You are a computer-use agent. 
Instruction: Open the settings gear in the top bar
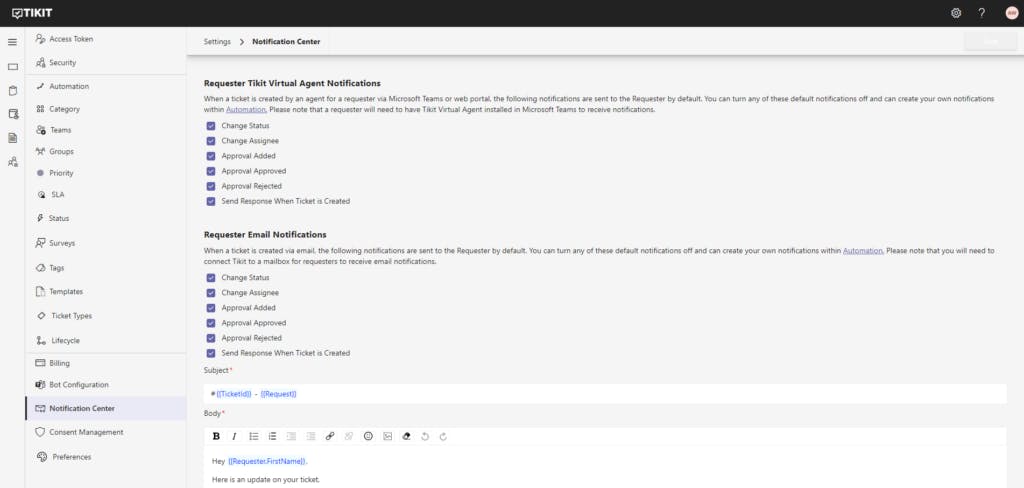pos(956,13)
